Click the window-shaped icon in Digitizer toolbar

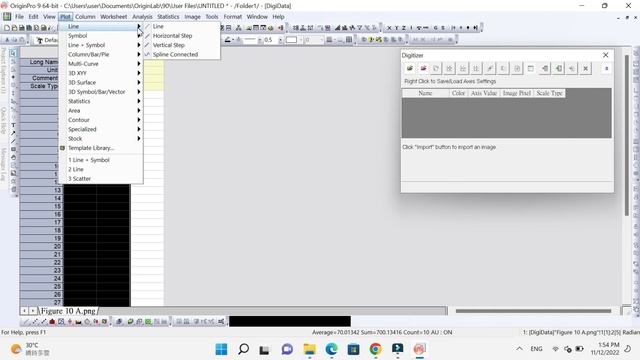tap(530, 69)
